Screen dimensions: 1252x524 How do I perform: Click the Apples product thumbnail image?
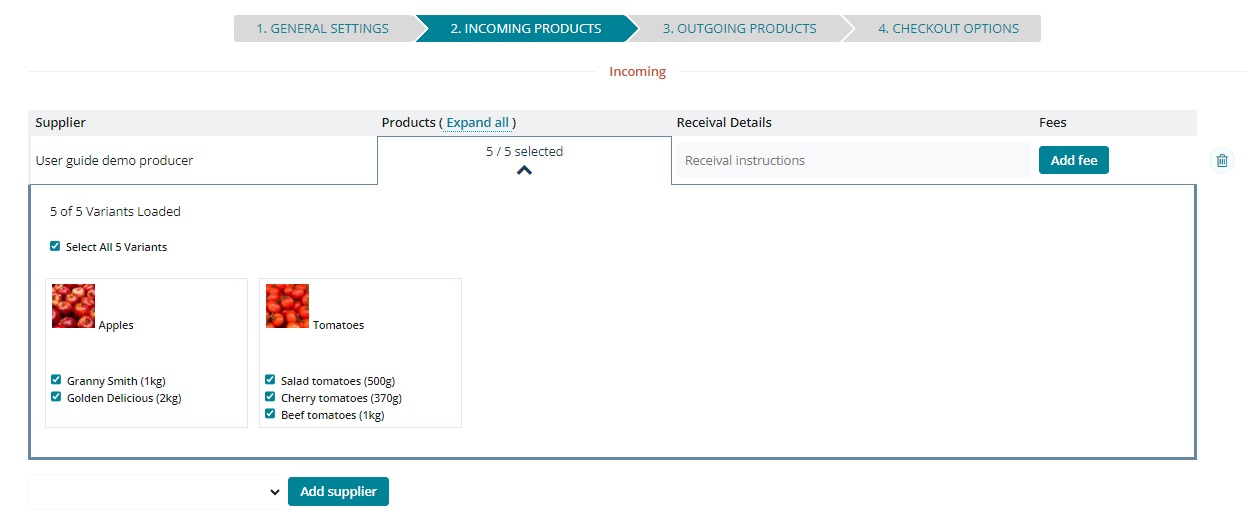73,306
